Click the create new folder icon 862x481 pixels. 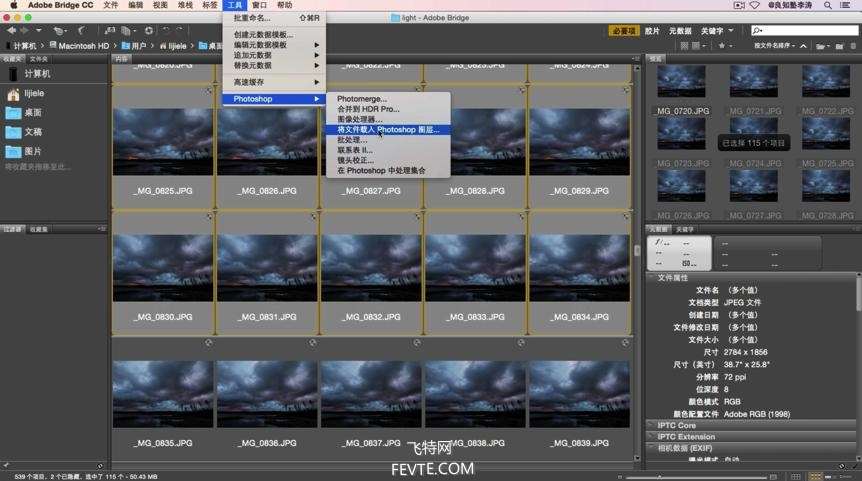click(x=839, y=47)
